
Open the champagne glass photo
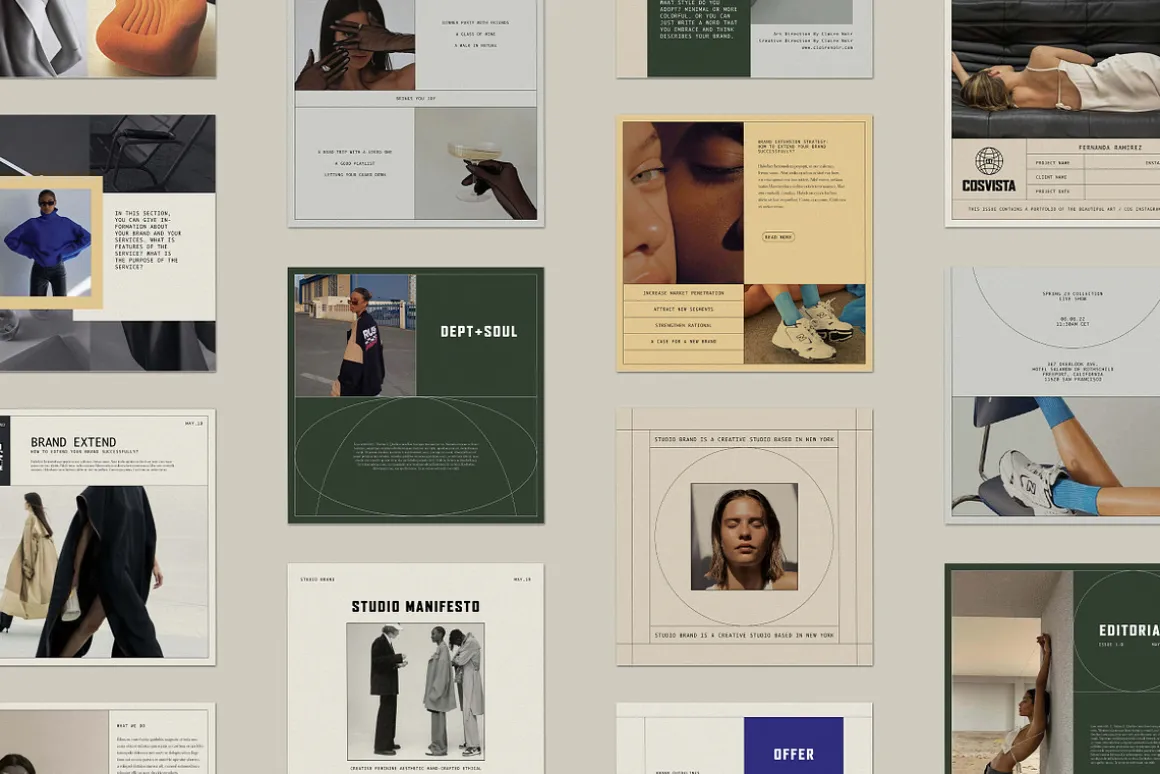pos(476,164)
